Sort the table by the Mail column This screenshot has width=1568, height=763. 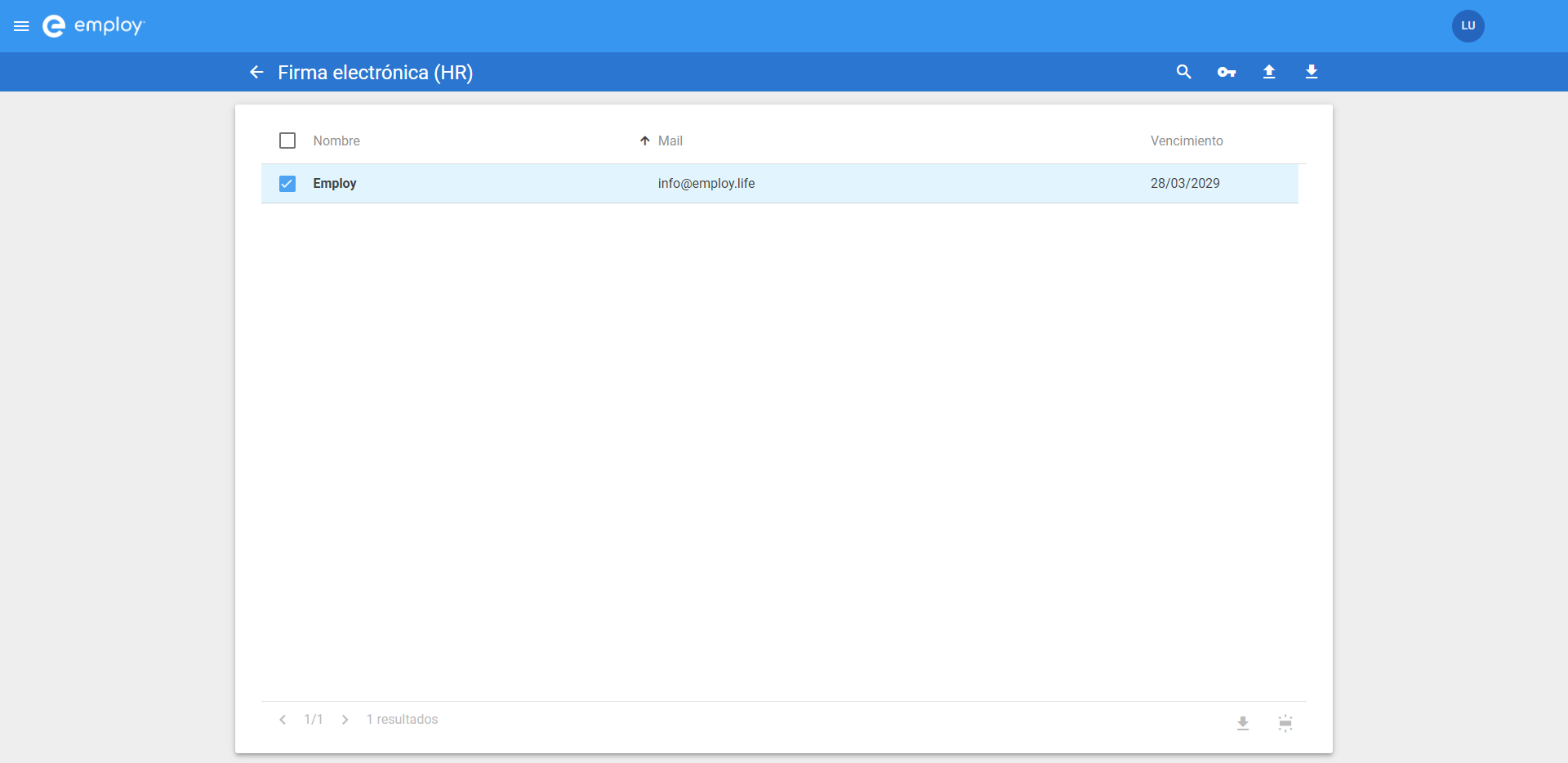point(670,141)
